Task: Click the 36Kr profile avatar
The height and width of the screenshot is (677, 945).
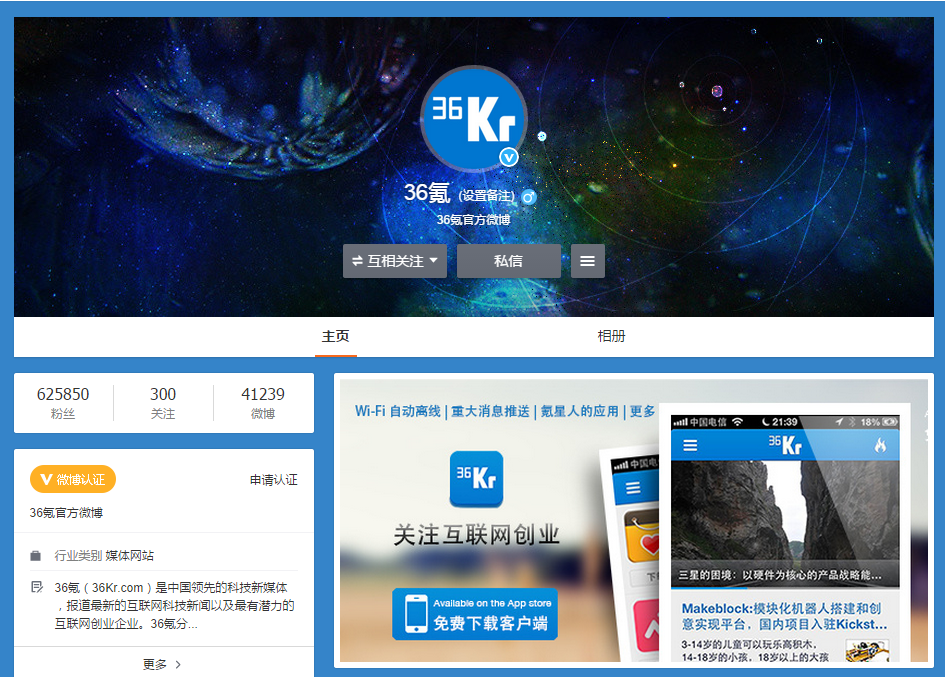Action: pos(474,118)
